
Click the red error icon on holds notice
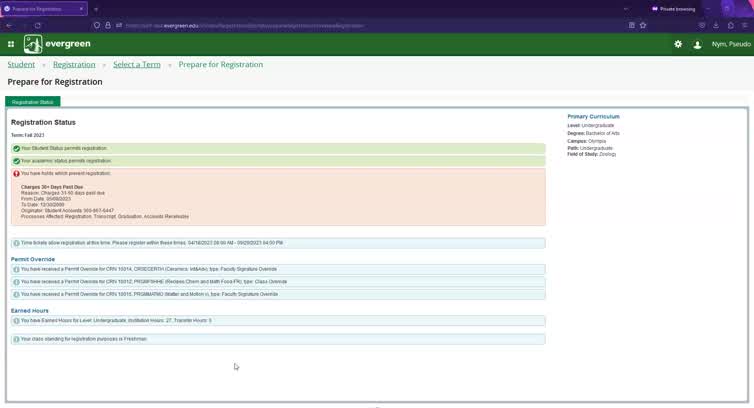(17, 174)
